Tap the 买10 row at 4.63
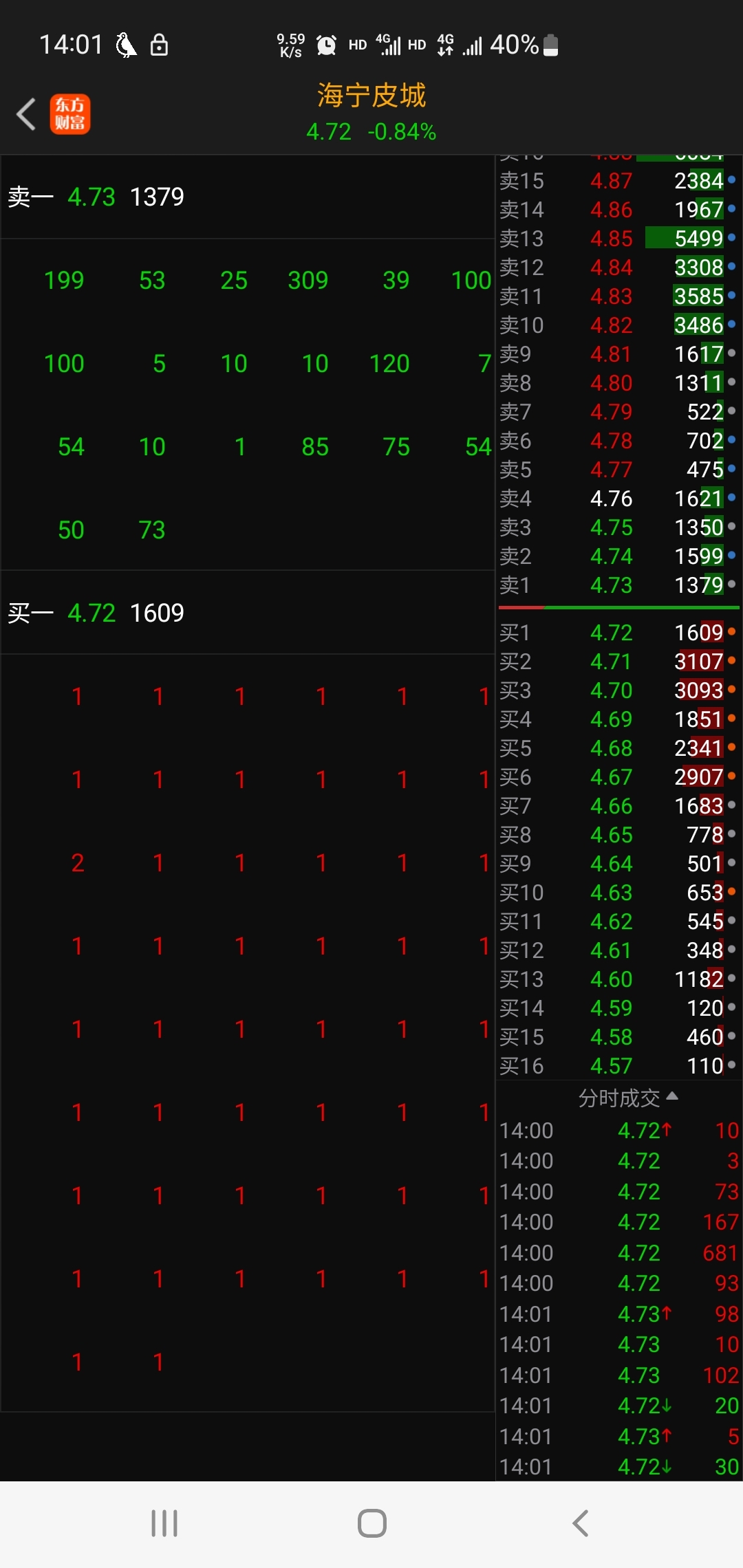 click(x=618, y=893)
